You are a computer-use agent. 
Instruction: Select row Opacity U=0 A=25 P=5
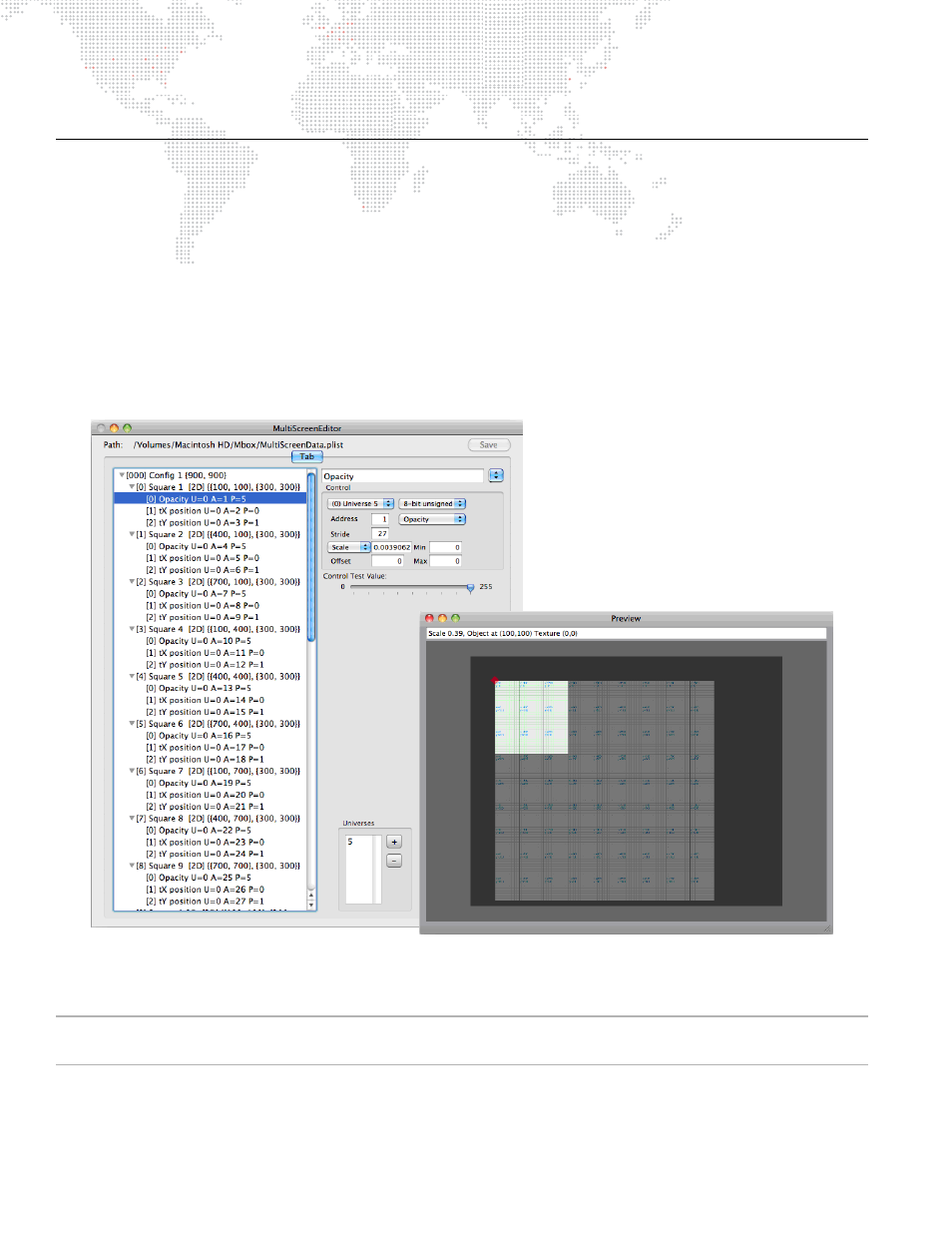tap(211, 878)
